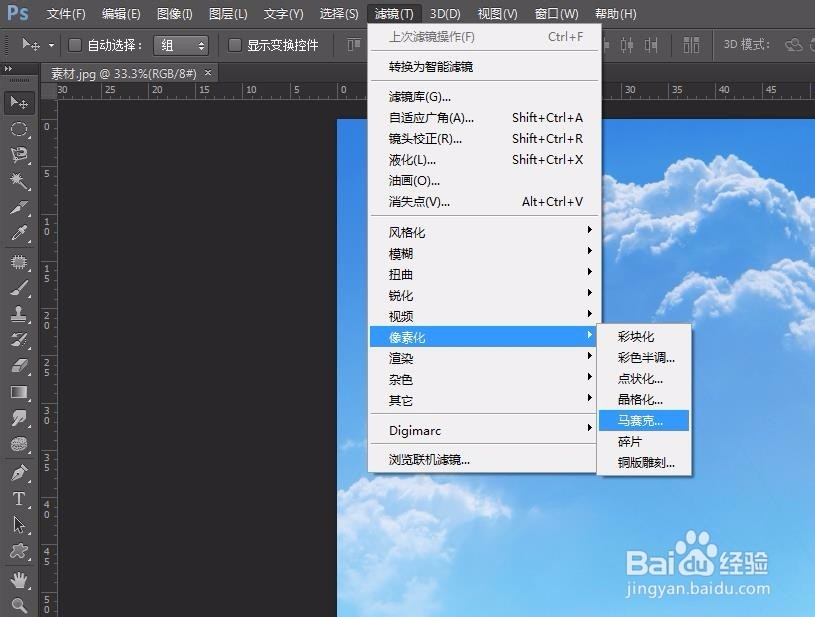Screen dimensions: 815x617
Task: Select the Path Selection arrow tool
Action: pos(19,525)
